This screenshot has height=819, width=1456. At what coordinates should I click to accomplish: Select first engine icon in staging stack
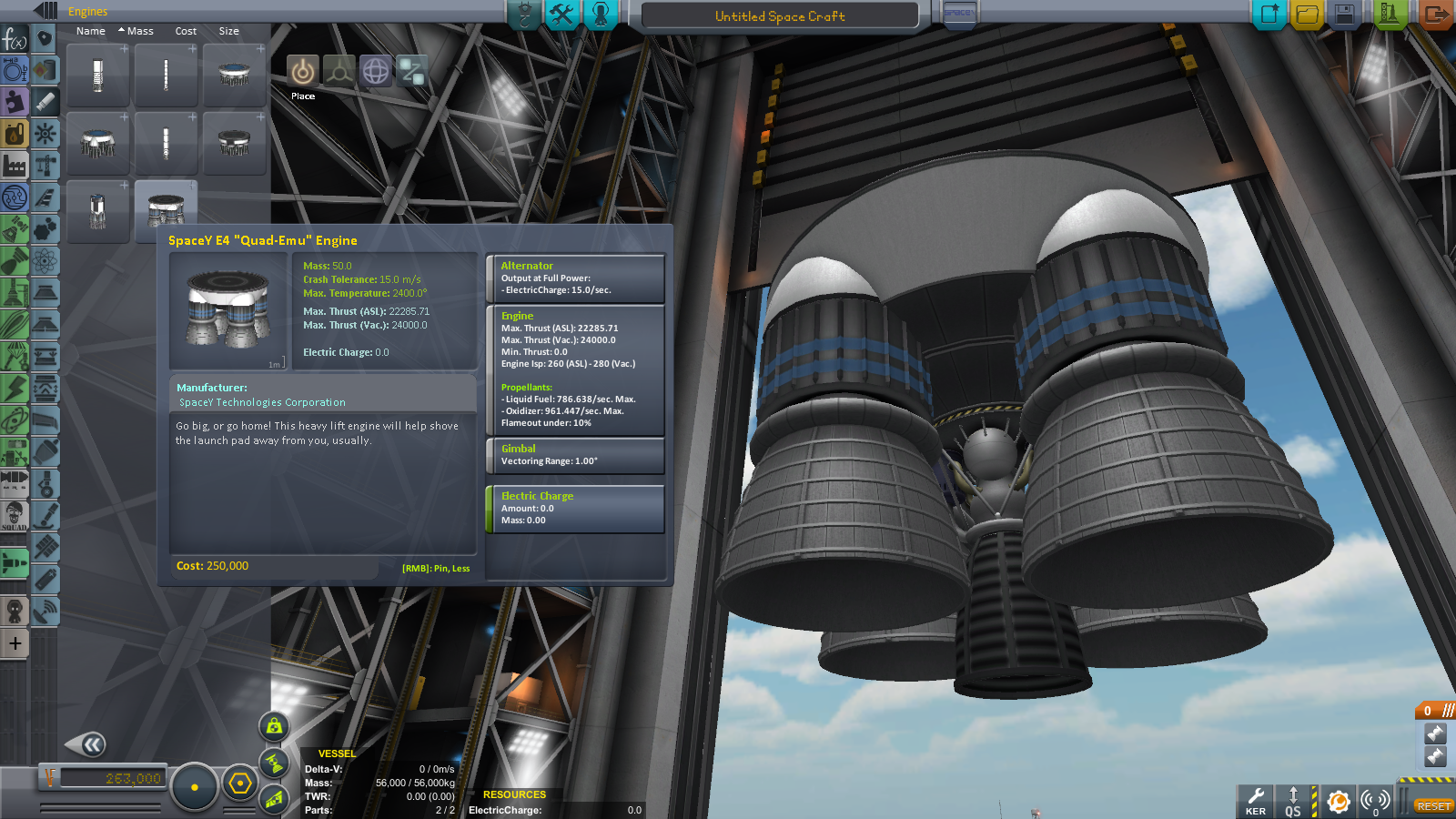coord(1435,733)
